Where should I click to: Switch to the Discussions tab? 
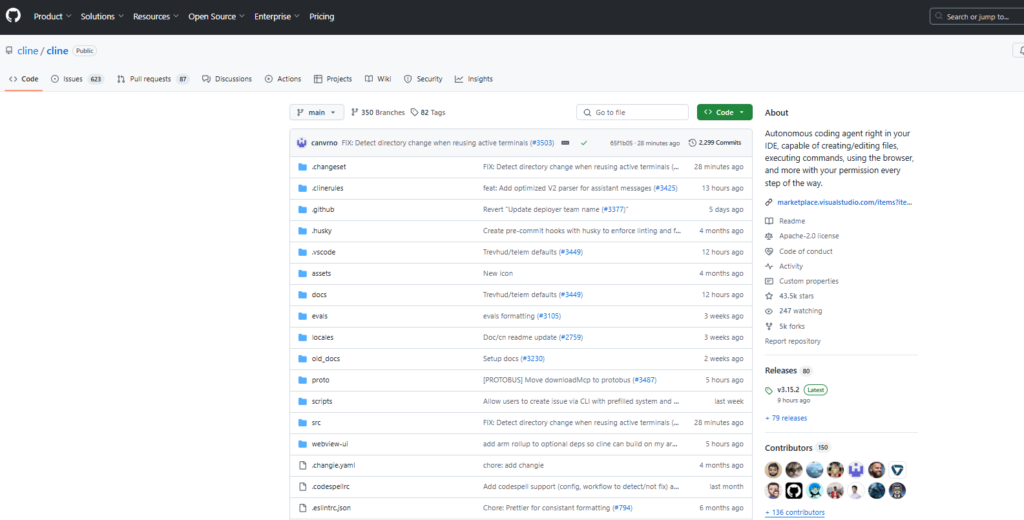[x=227, y=79]
